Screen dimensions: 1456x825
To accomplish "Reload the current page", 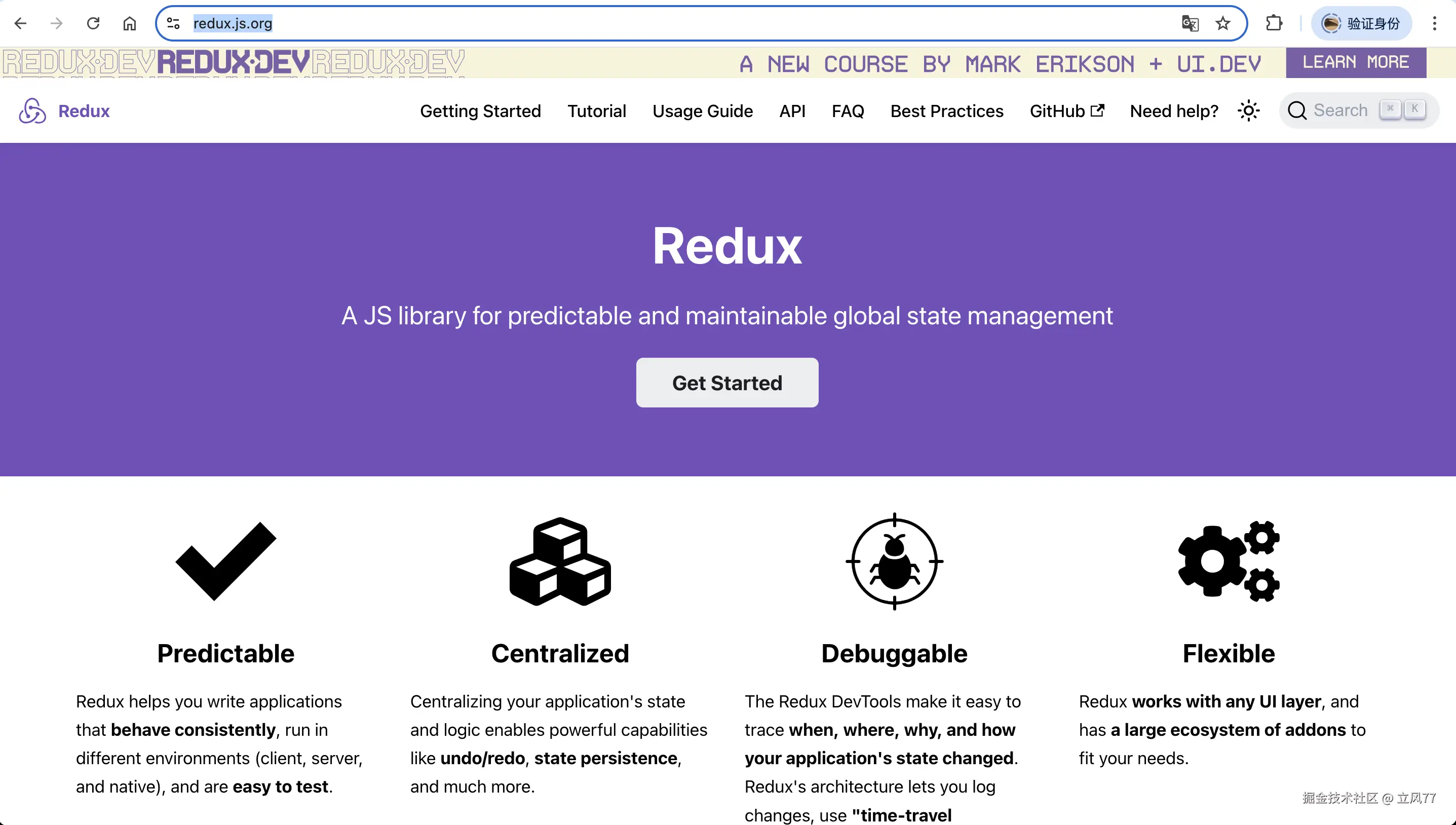I will (93, 23).
